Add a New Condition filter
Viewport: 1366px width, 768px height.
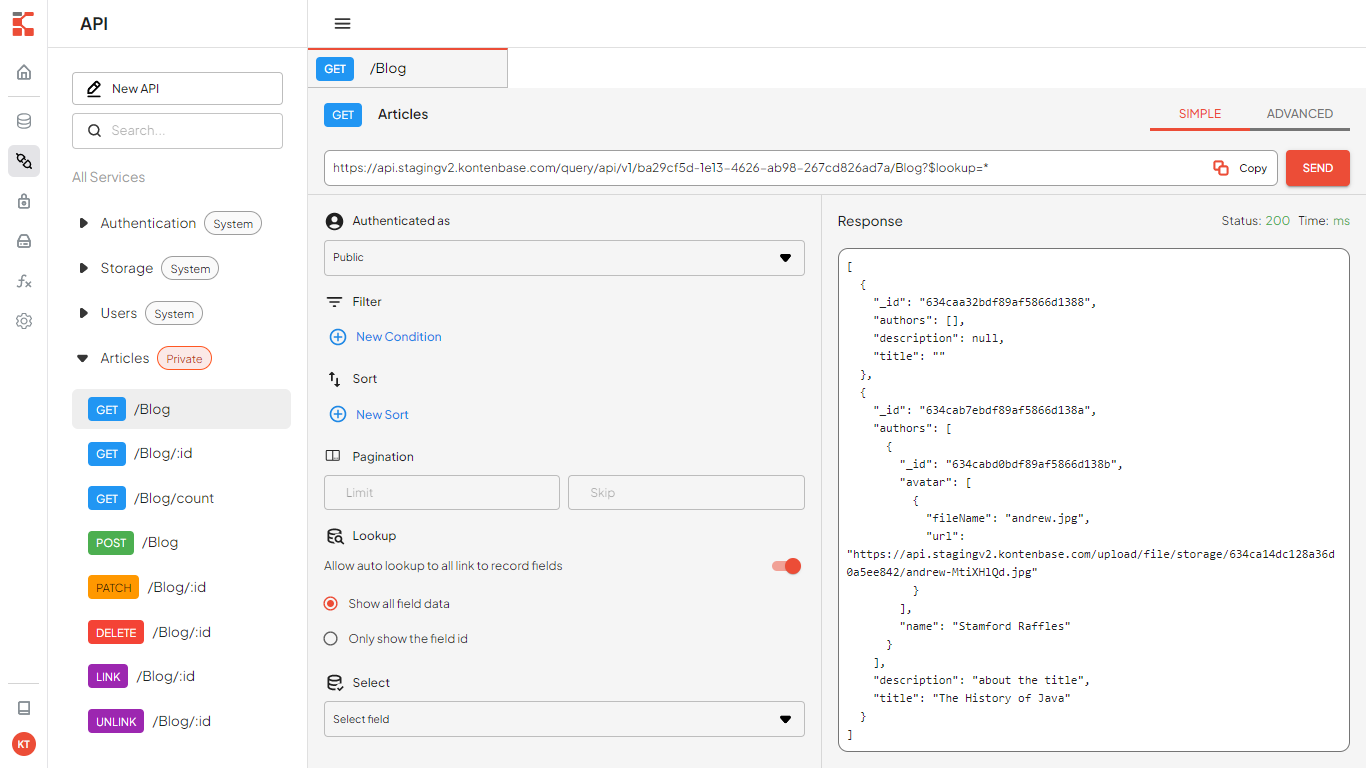(385, 337)
